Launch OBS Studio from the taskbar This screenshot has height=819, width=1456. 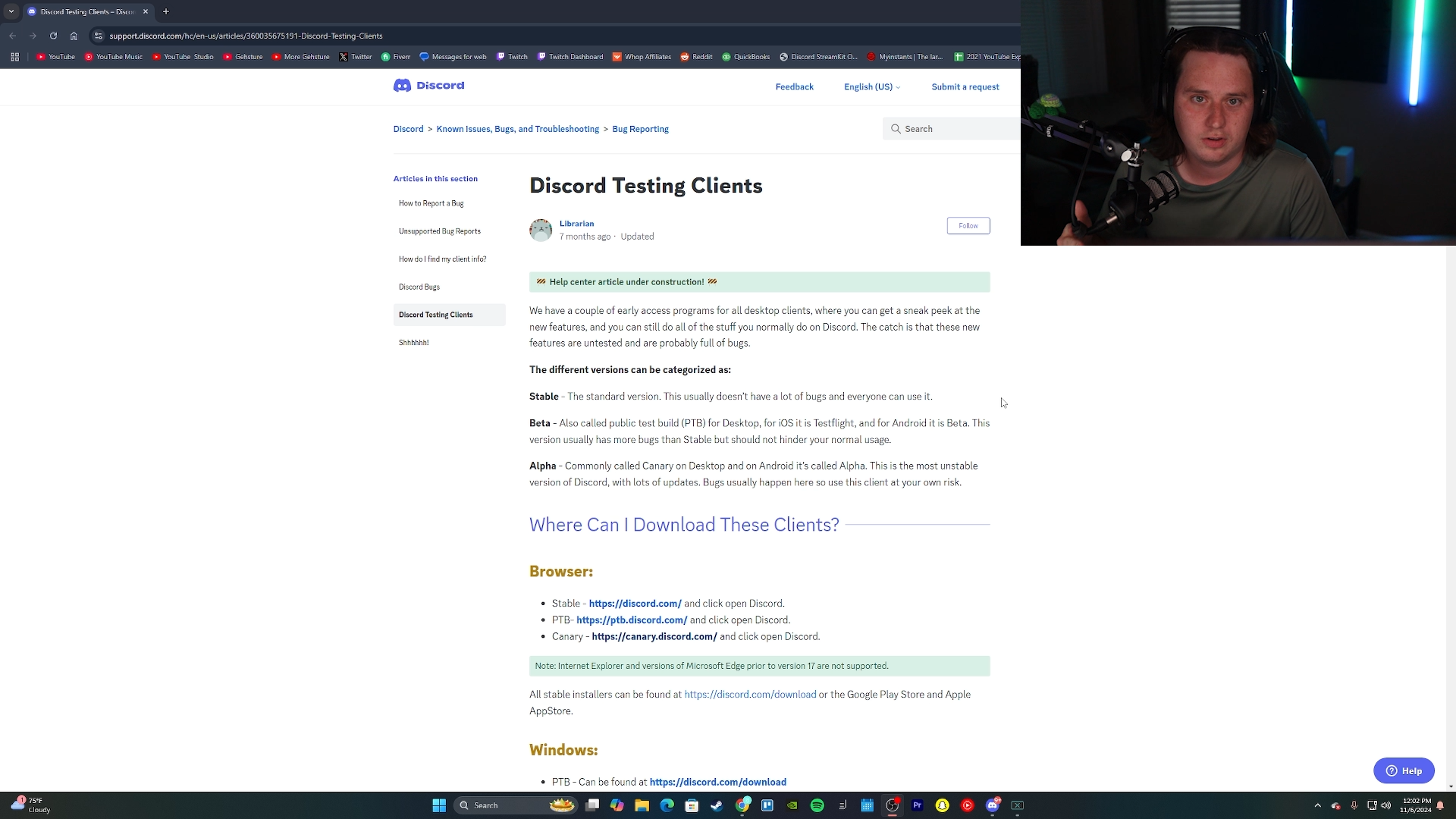(x=892, y=805)
